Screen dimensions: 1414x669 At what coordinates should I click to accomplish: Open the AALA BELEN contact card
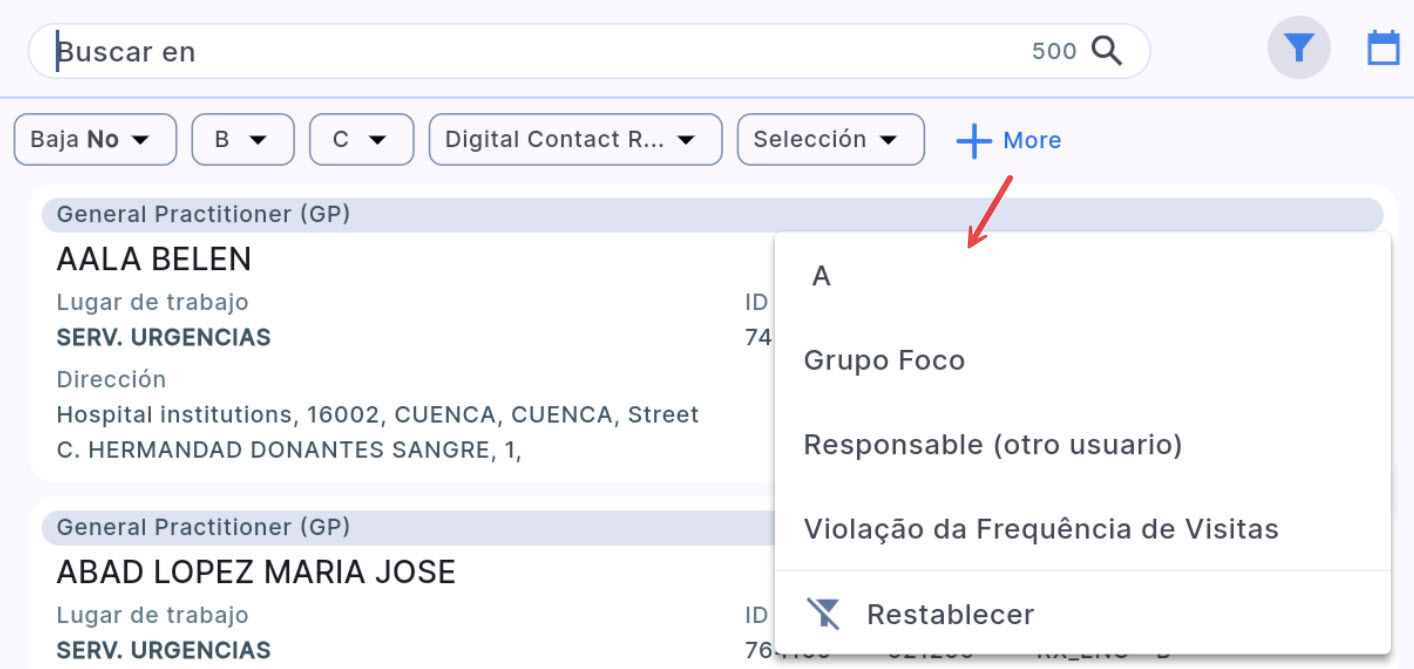pos(154,260)
